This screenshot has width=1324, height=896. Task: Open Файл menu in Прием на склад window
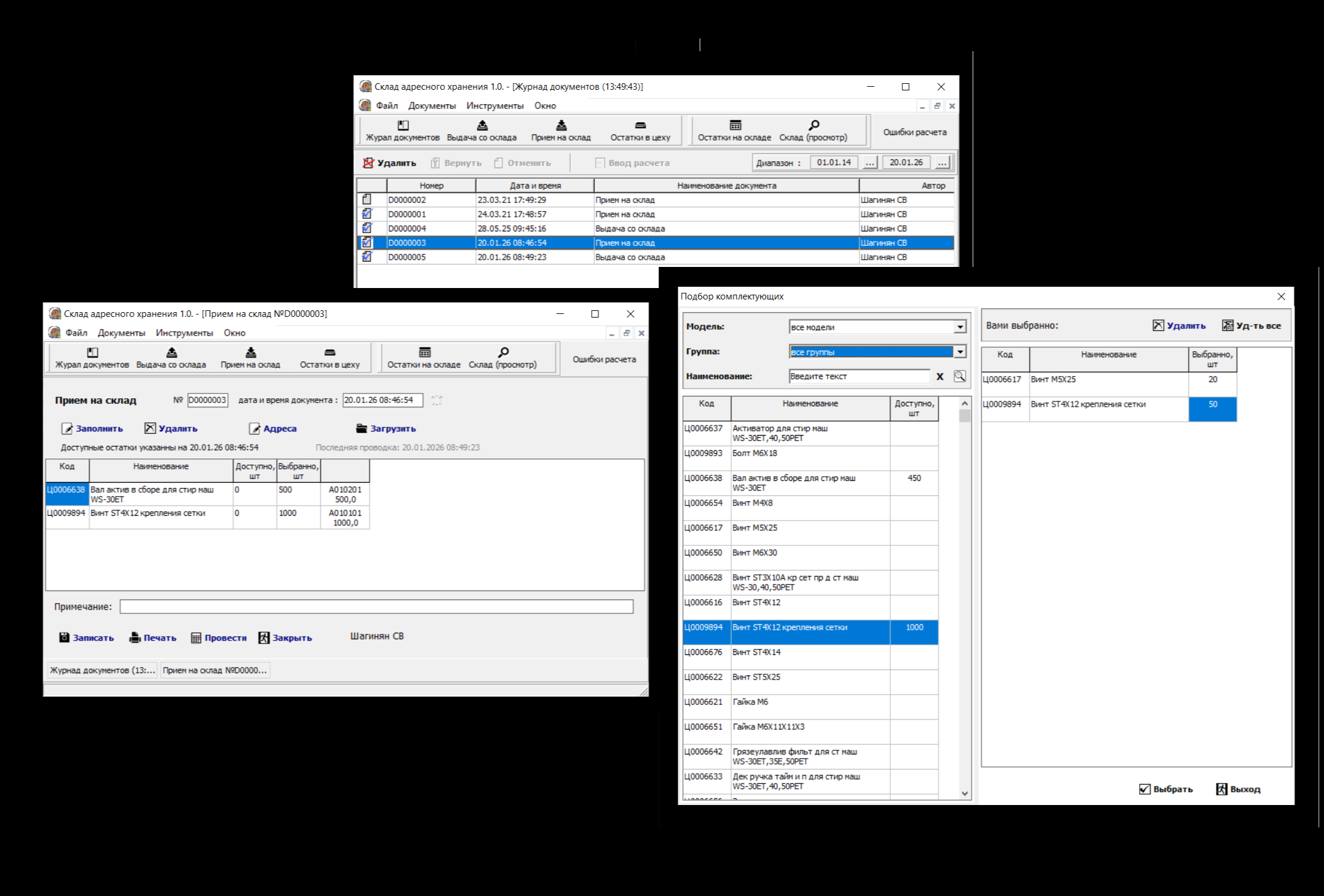point(77,333)
